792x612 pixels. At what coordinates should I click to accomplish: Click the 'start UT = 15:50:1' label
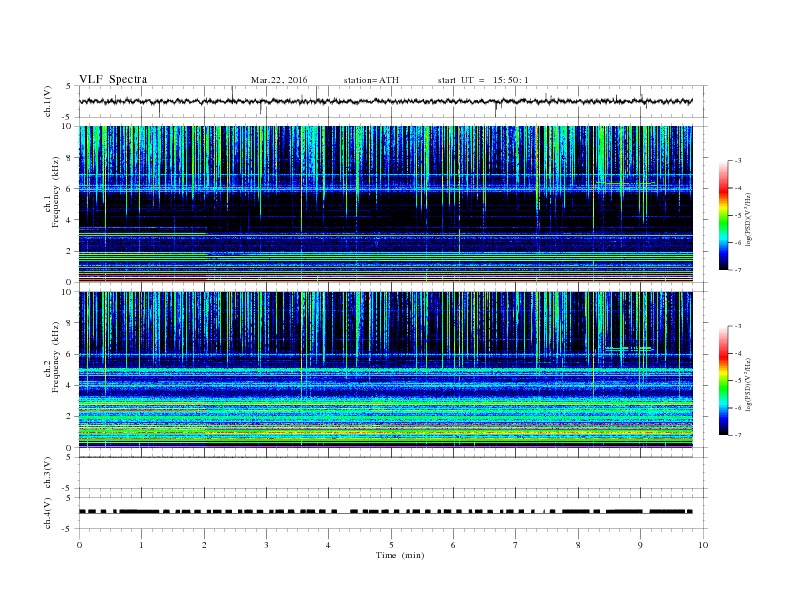pyautogui.click(x=483, y=80)
